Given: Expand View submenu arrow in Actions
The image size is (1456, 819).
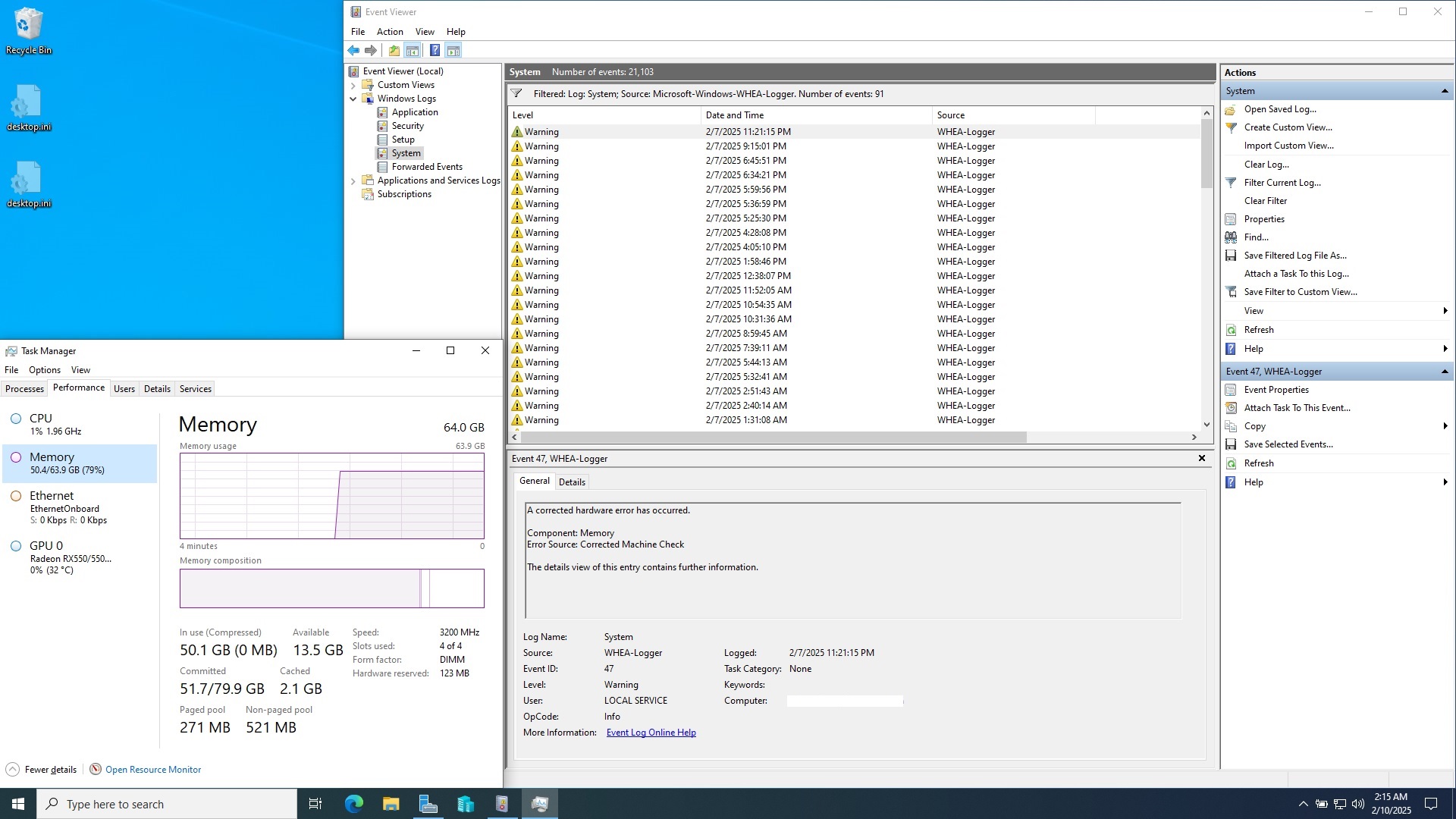Looking at the screenshot, I should point(1445,311).
